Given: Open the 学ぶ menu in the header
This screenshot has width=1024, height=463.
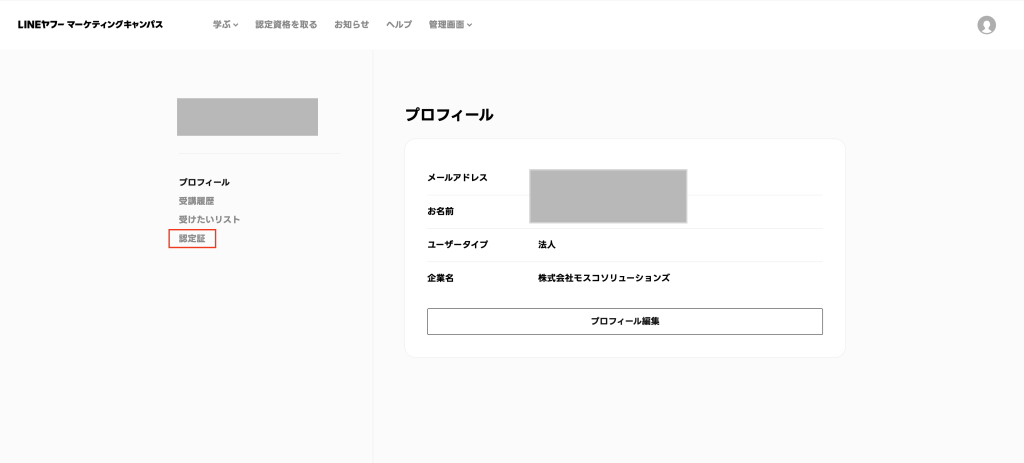Looking at the screenshot, I should [x=221, y=24].
